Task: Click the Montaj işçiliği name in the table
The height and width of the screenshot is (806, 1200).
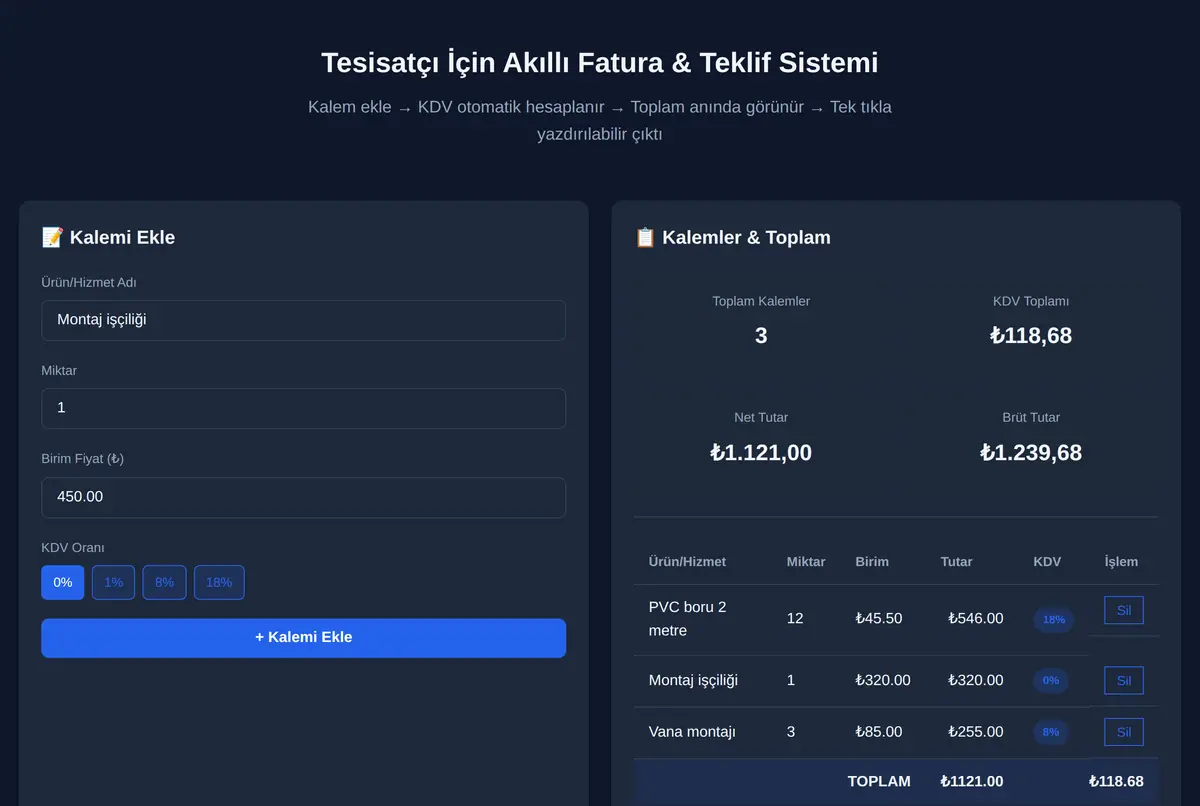Action: point(693,681)
